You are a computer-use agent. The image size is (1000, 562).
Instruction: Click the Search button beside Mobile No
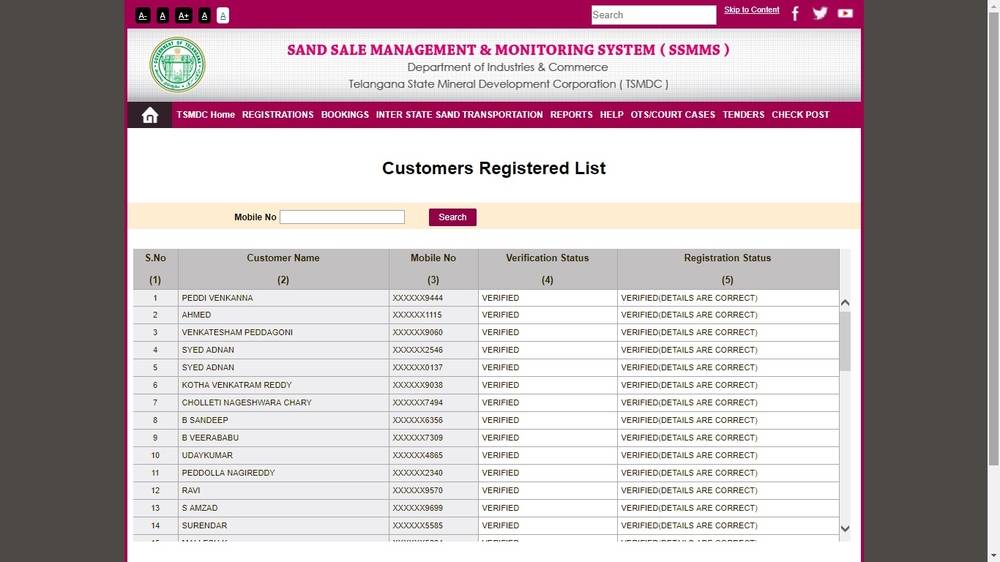pyautogui.click(x=452, y=217)
